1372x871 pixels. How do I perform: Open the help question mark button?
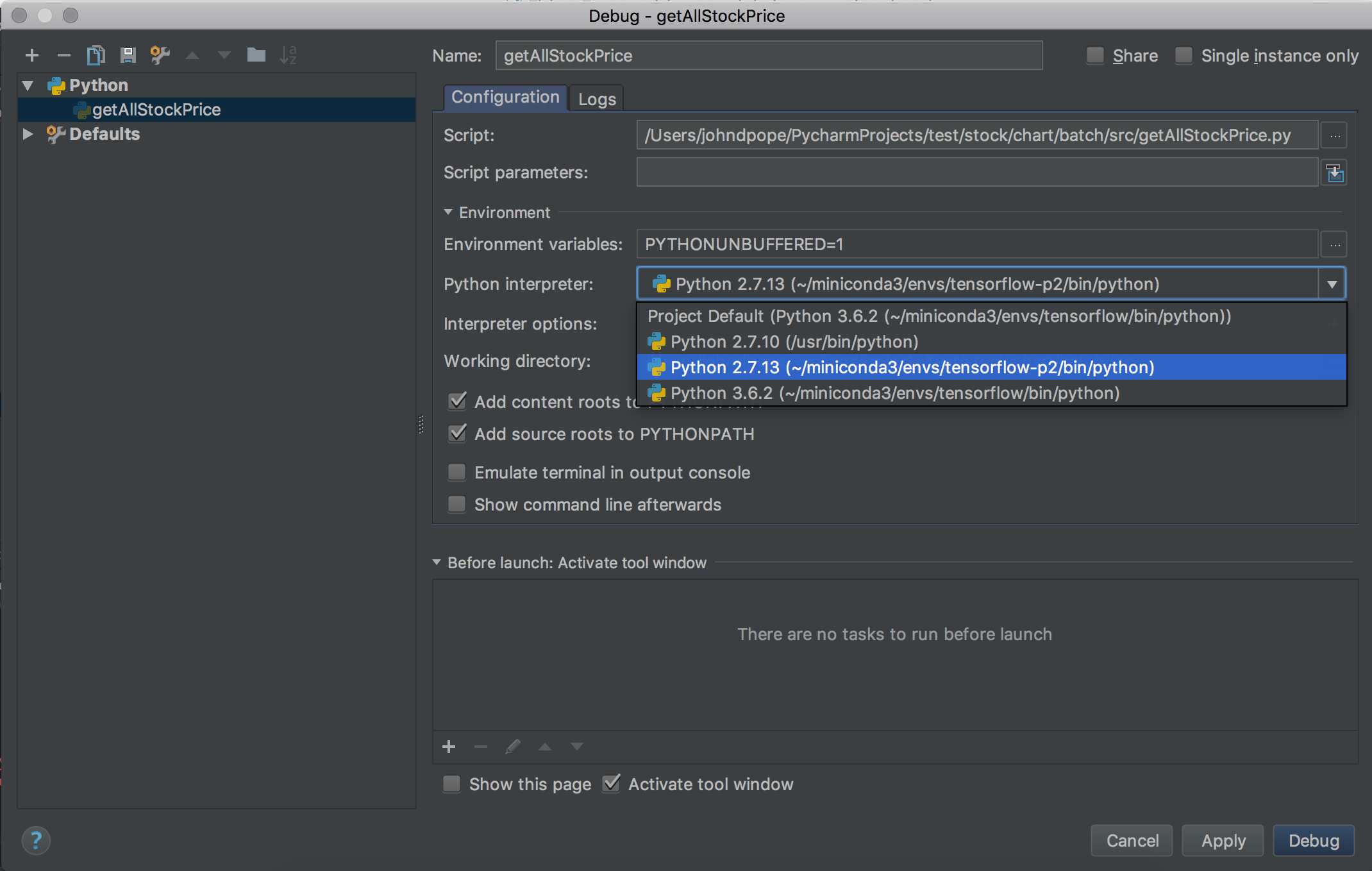pos(36,840)
